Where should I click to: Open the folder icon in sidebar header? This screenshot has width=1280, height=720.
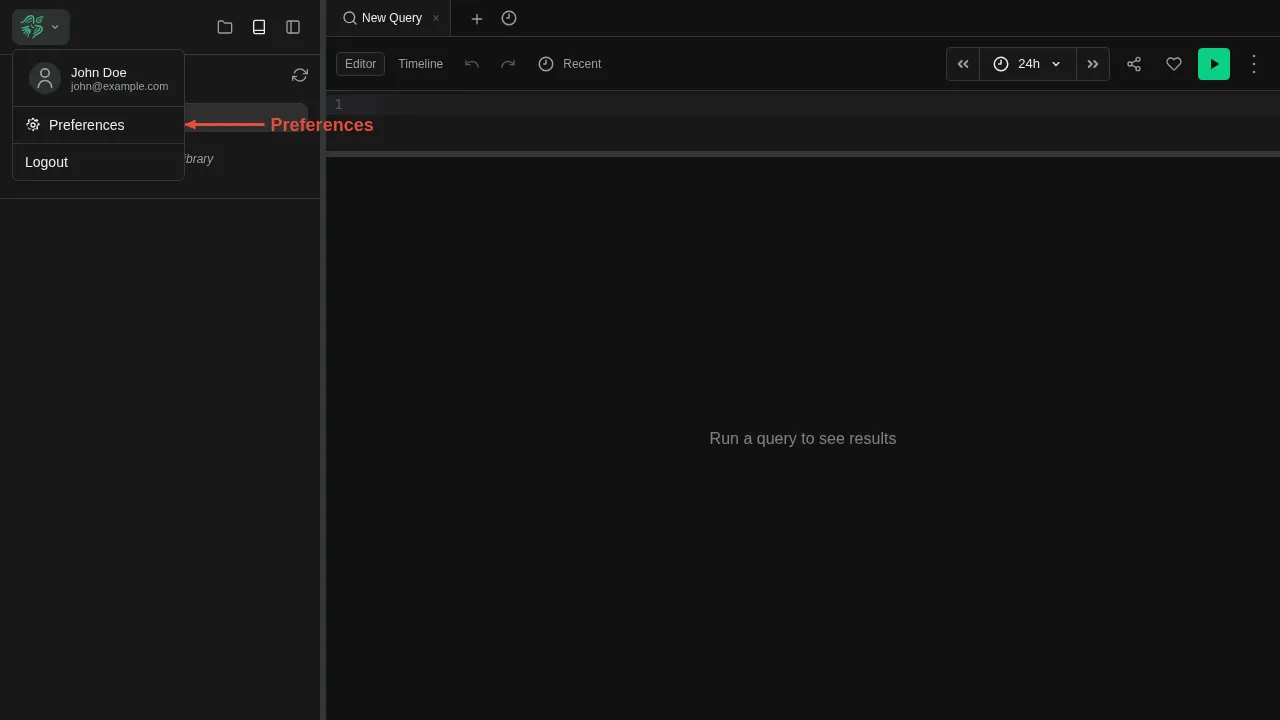pos(225,27)
